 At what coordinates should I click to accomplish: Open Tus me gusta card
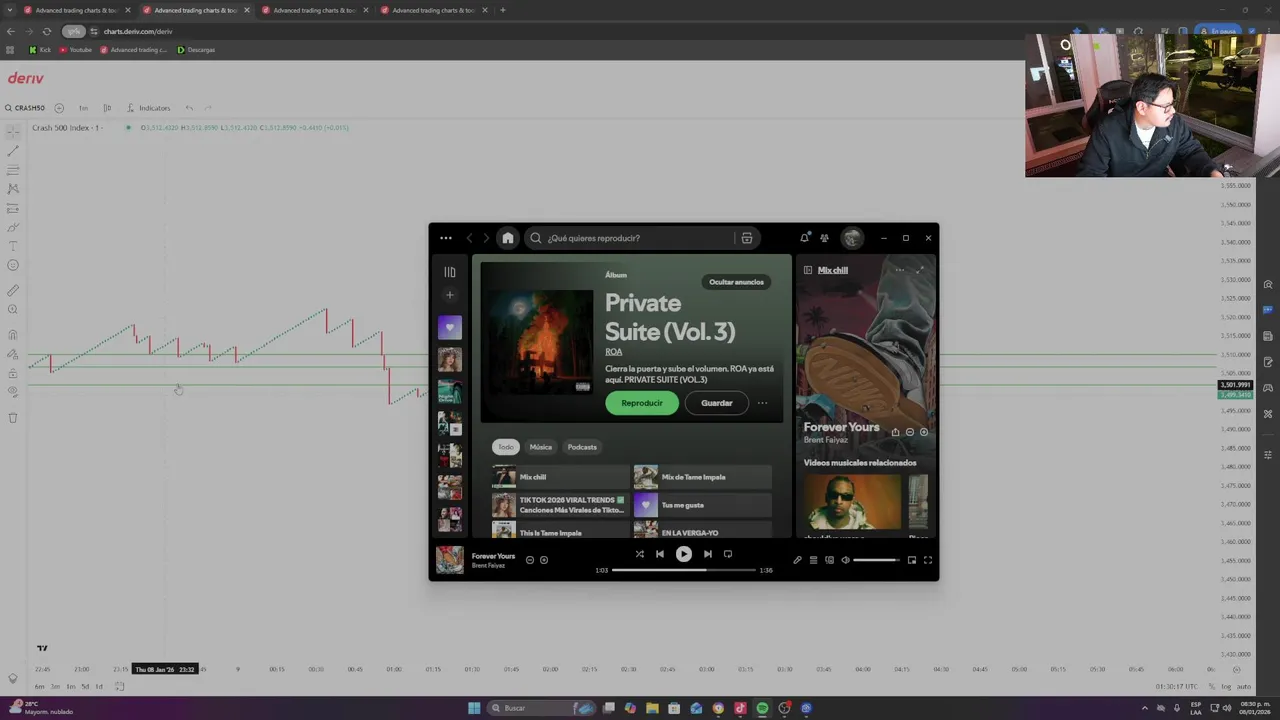[x=703, y=505]
